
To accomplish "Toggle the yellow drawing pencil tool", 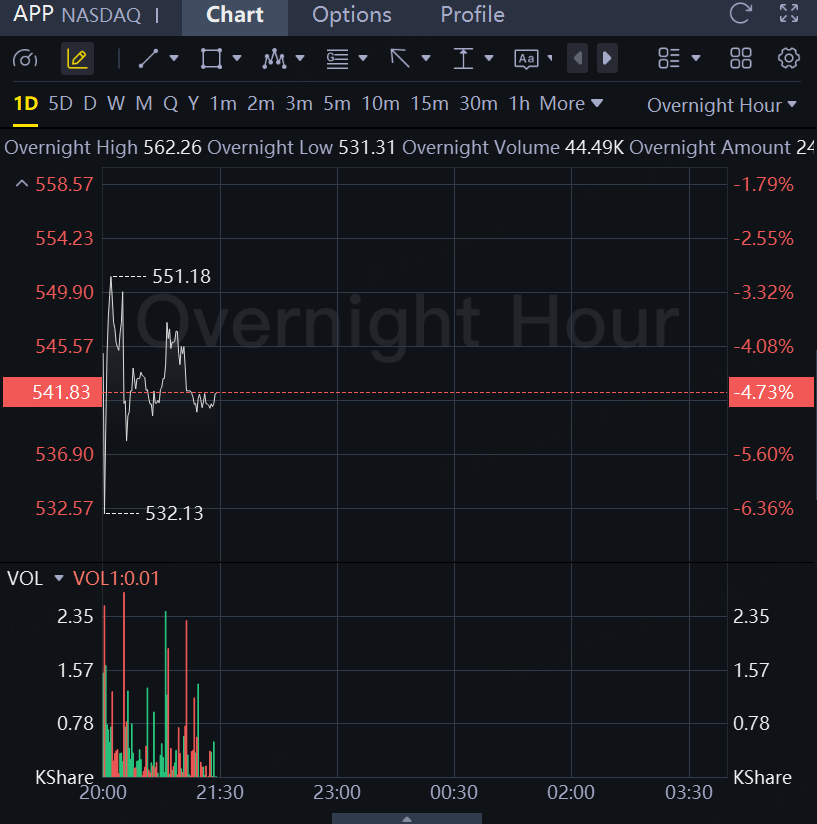I will point(77,58).
